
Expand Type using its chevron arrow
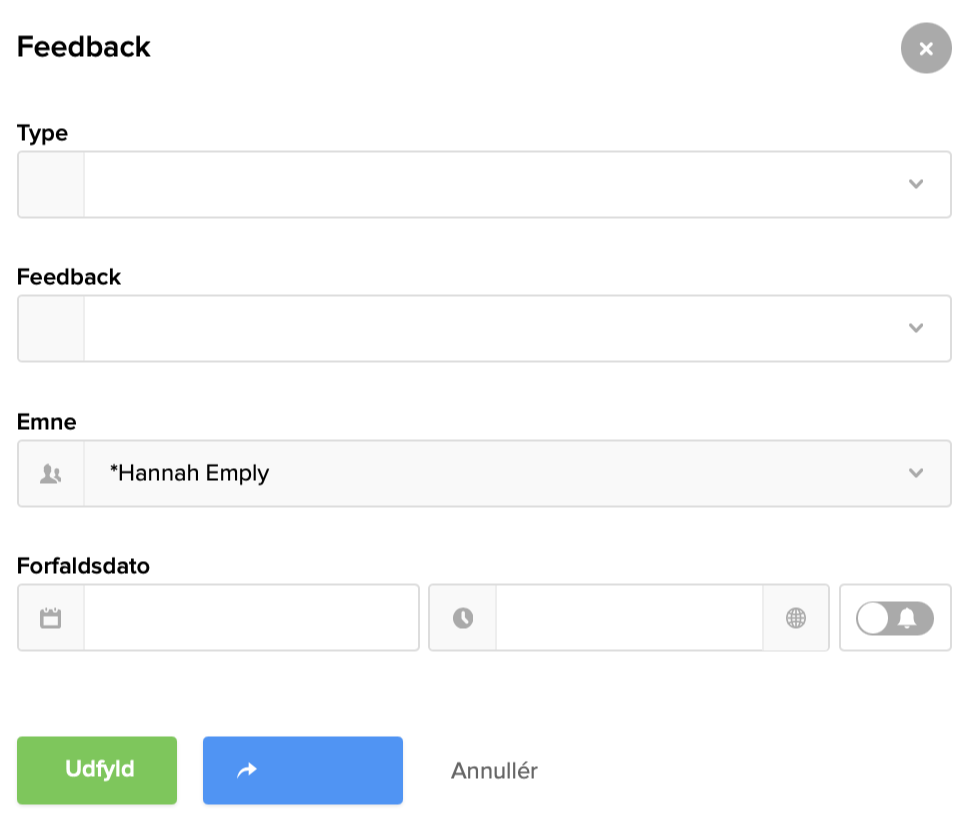click(916, 184)
